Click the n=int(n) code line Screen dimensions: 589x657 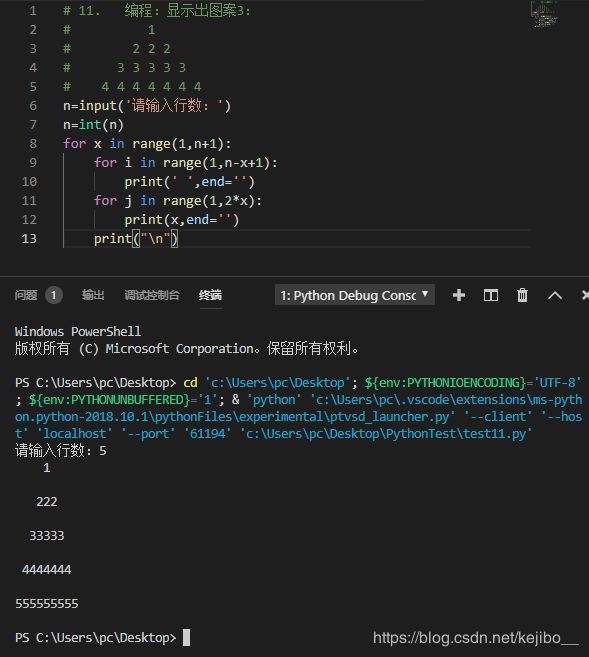(x=93, y=125)
